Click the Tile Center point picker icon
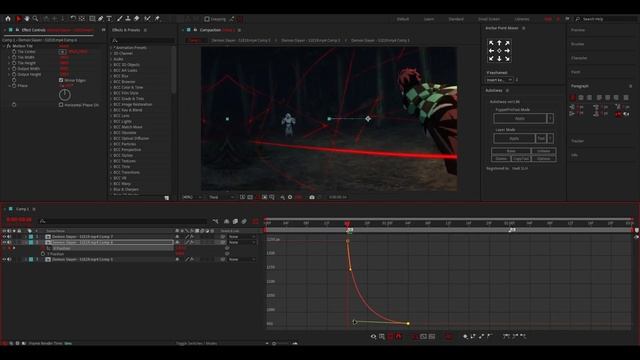Image resolution: width=640 pixels, height=360 pixels. tap(62, 52)
